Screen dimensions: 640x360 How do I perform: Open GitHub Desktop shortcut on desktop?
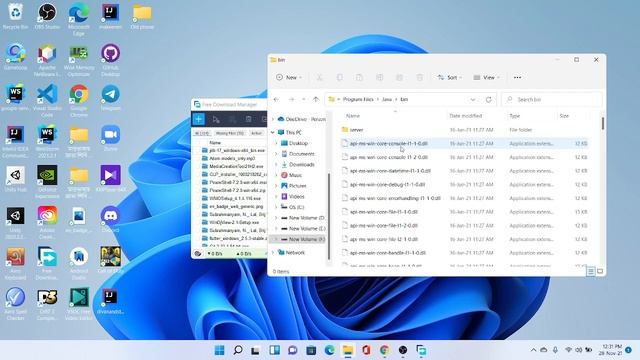(110, 60)
